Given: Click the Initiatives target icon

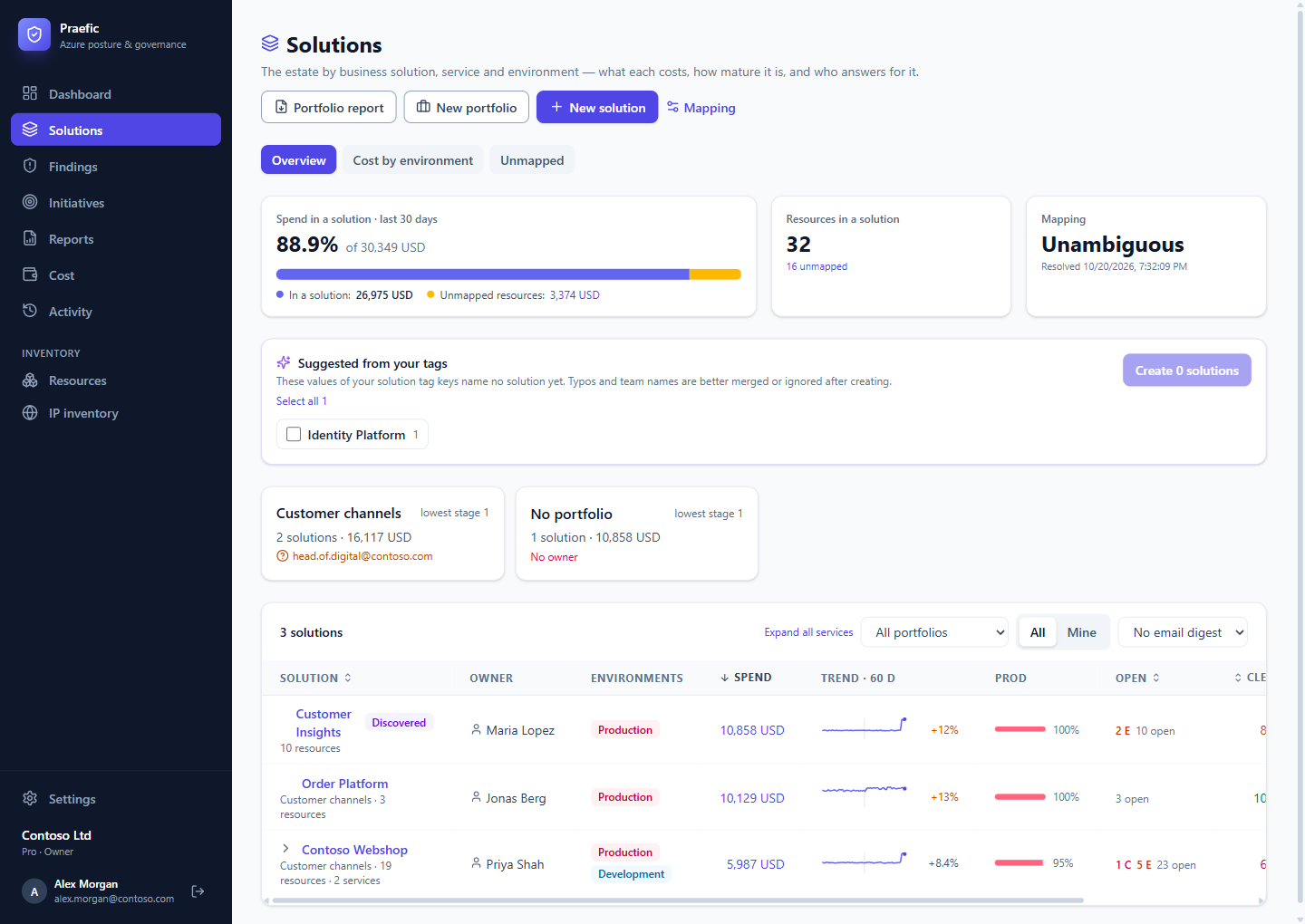Looking at the screenshot, I should click(x=30, y=202).
